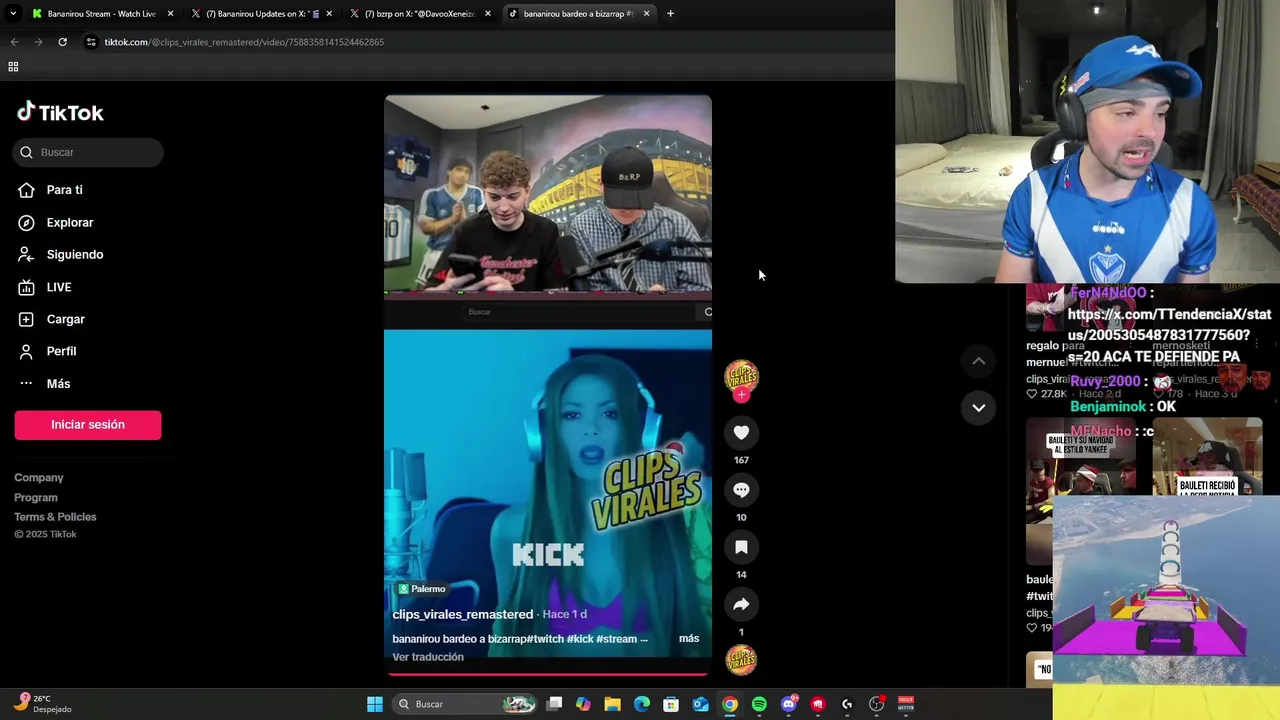
Task: Open the Más options menu
Action: pos(58,384)
